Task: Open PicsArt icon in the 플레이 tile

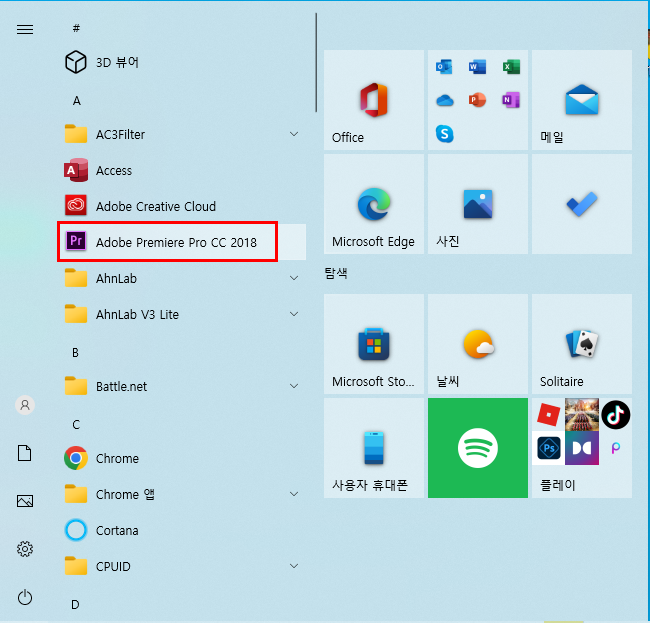Action: pos(616,448)
